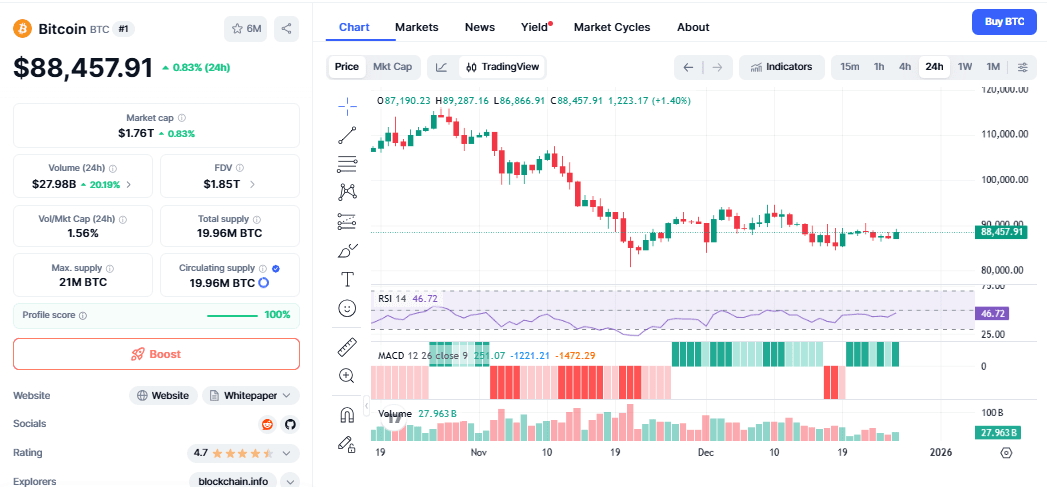Open GitHub social link icon

click(x=290, y=424)
